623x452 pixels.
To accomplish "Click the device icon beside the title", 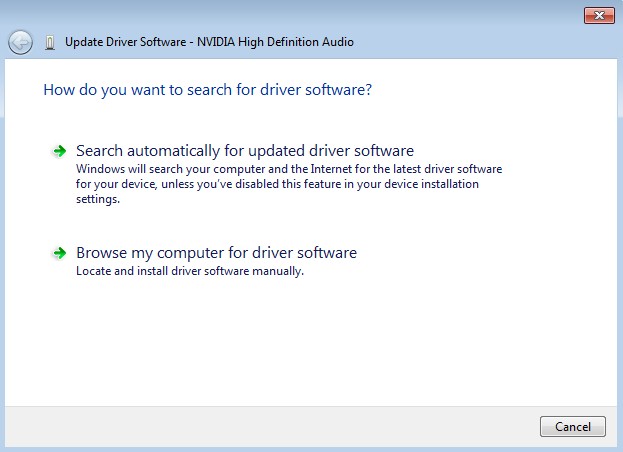I will pos(50,42).
